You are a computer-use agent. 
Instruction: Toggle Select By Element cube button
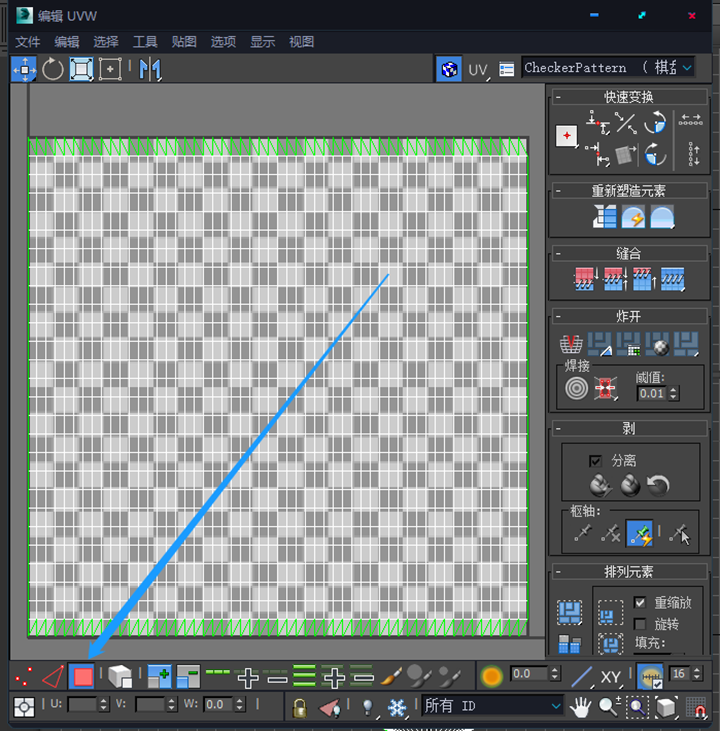point(120,676)
